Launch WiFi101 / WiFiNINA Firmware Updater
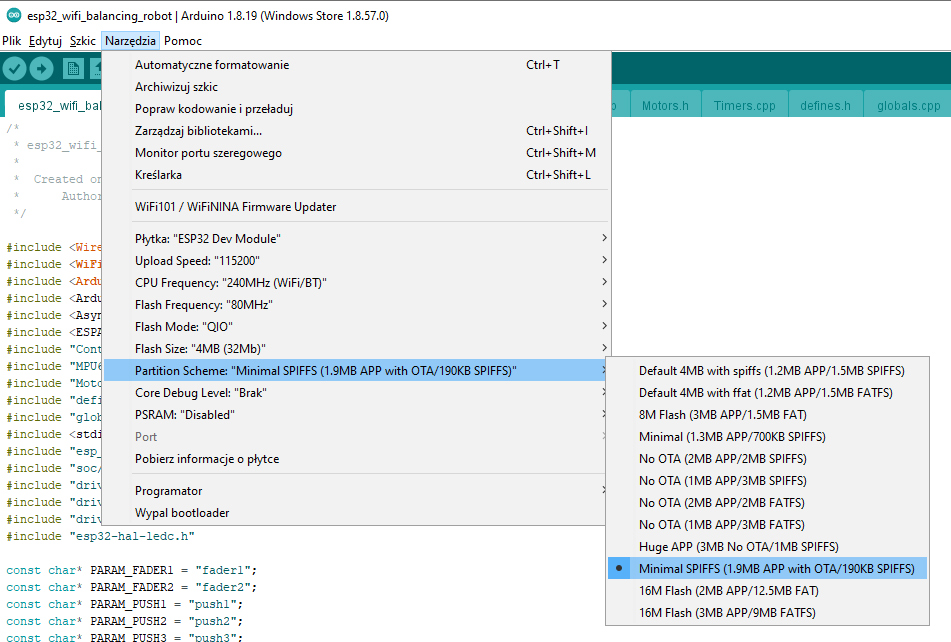 point(356,207)
